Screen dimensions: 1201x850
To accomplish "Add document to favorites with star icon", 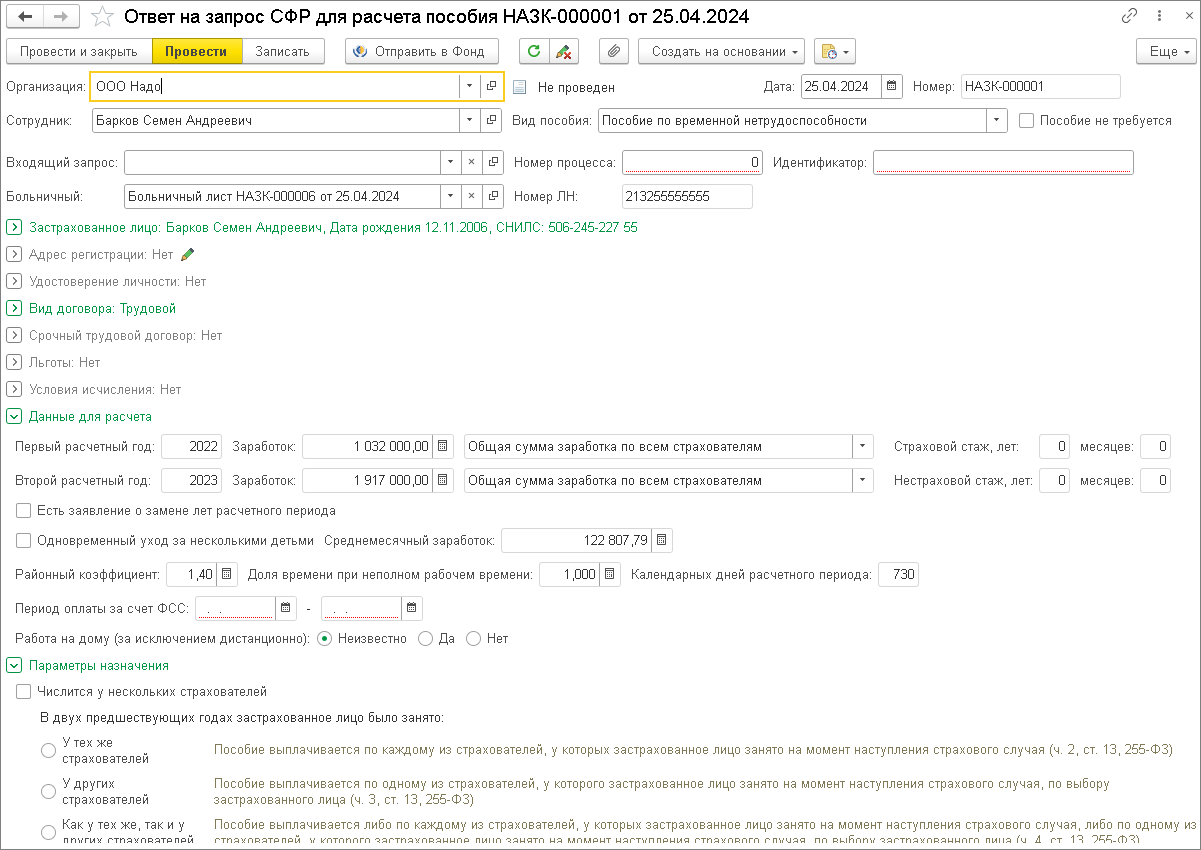I will [x=101, y=17].
